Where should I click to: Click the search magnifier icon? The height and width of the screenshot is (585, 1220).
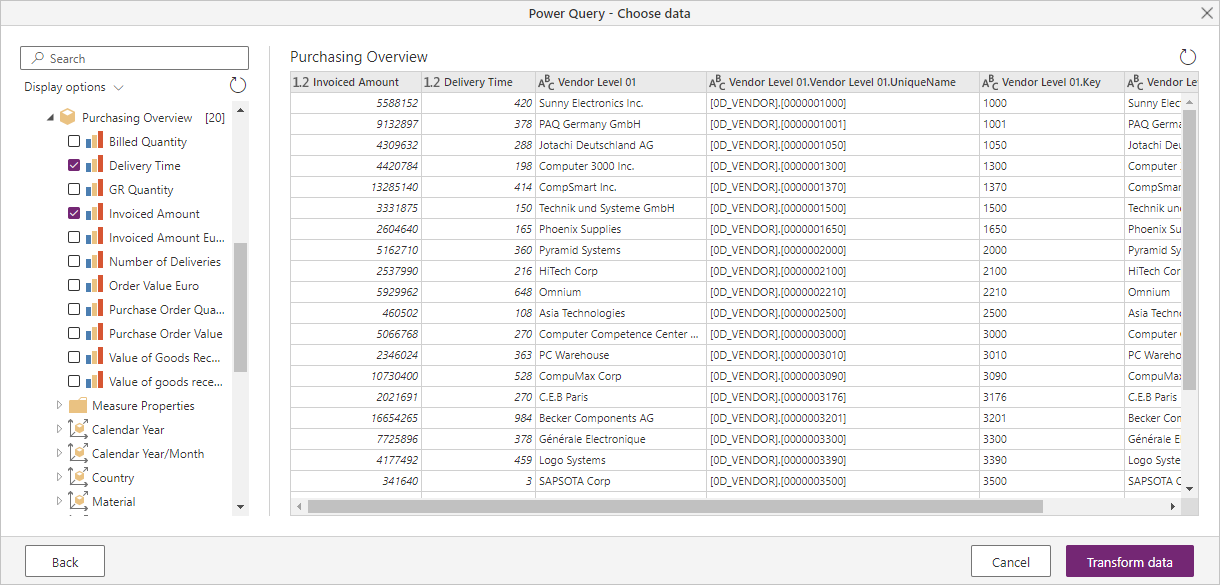[38, 57]
